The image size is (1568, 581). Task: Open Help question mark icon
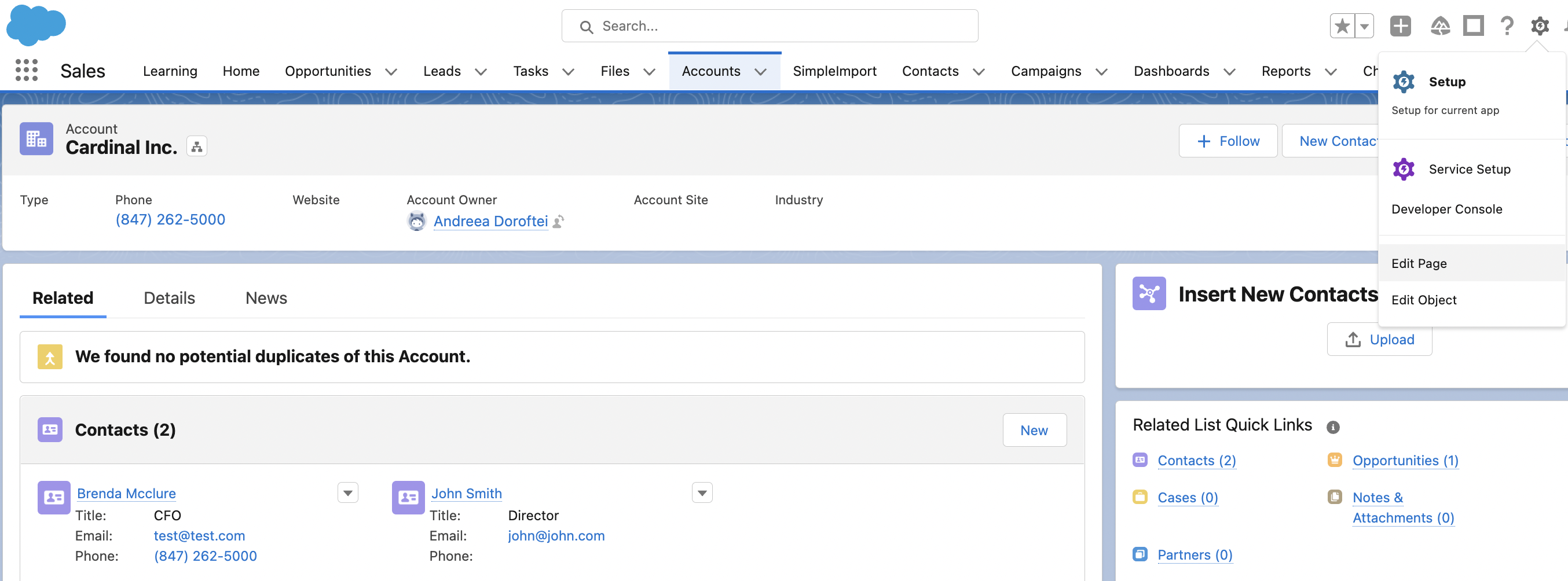1507,25
